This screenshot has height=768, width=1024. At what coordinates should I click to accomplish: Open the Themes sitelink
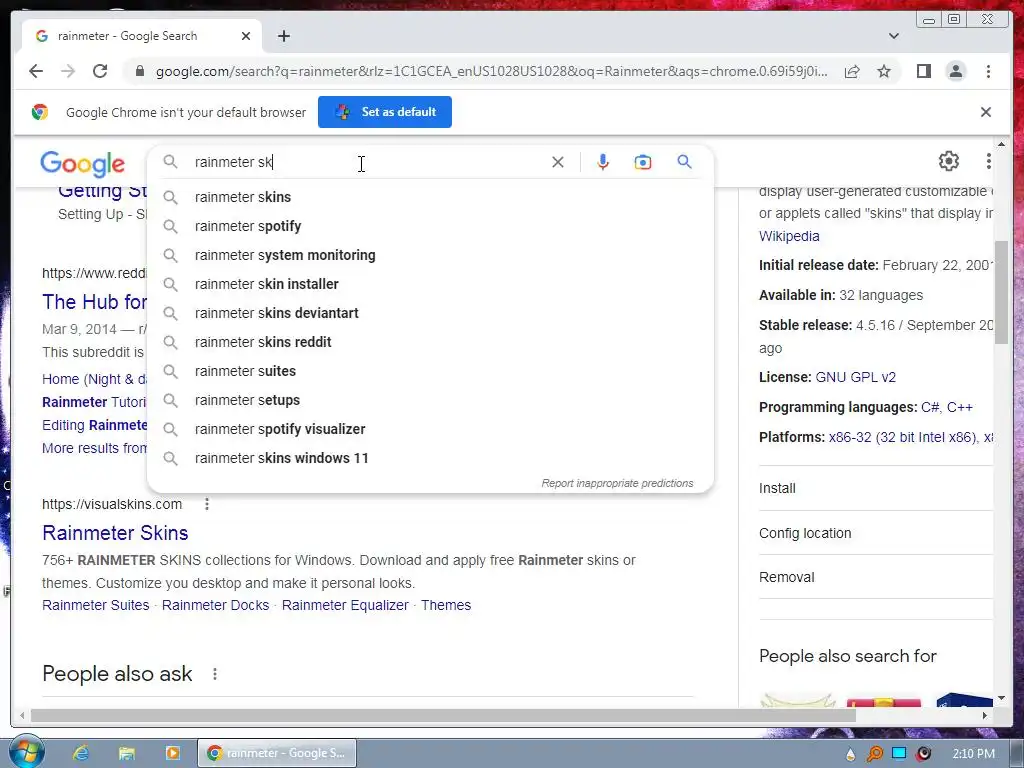click(445, 605)
